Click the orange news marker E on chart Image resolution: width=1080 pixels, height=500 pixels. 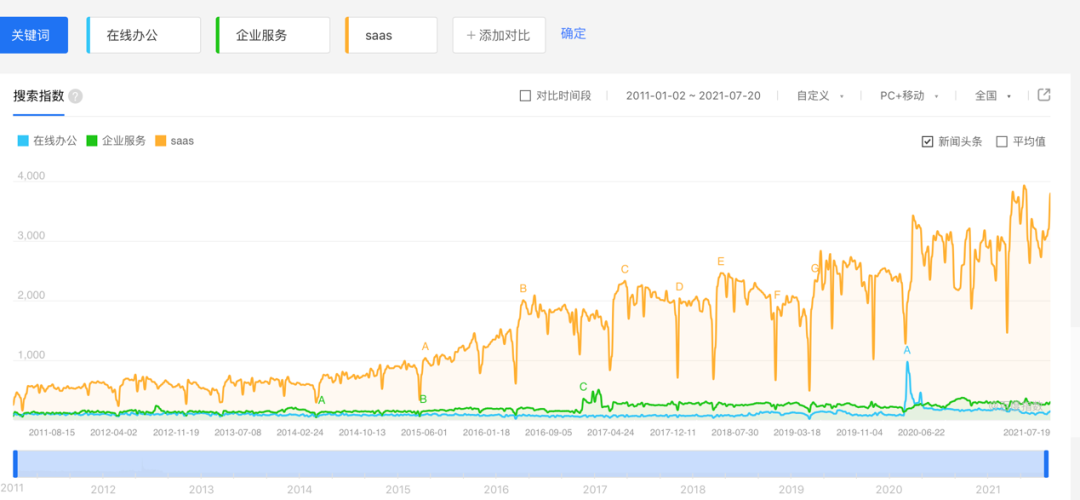720,262
